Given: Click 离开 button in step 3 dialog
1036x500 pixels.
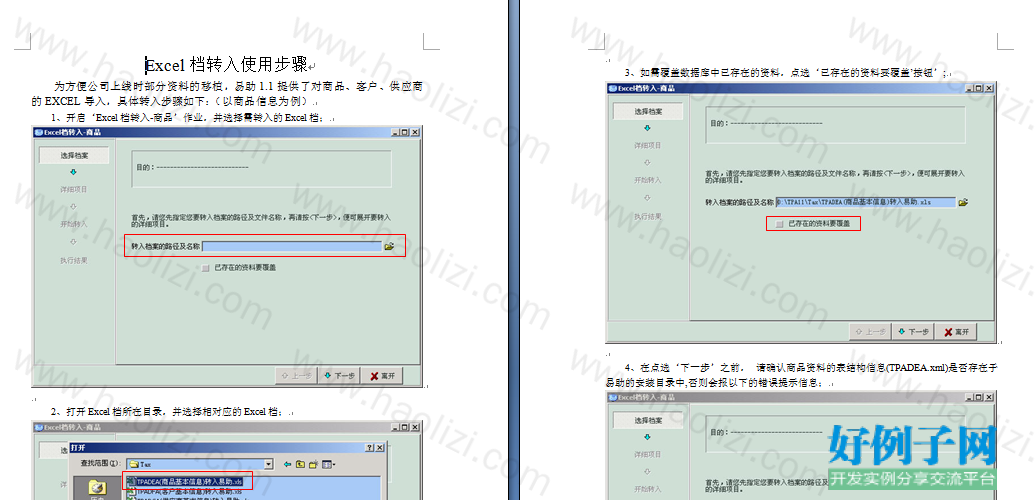Looking at the screenshot, I should 956,332.
